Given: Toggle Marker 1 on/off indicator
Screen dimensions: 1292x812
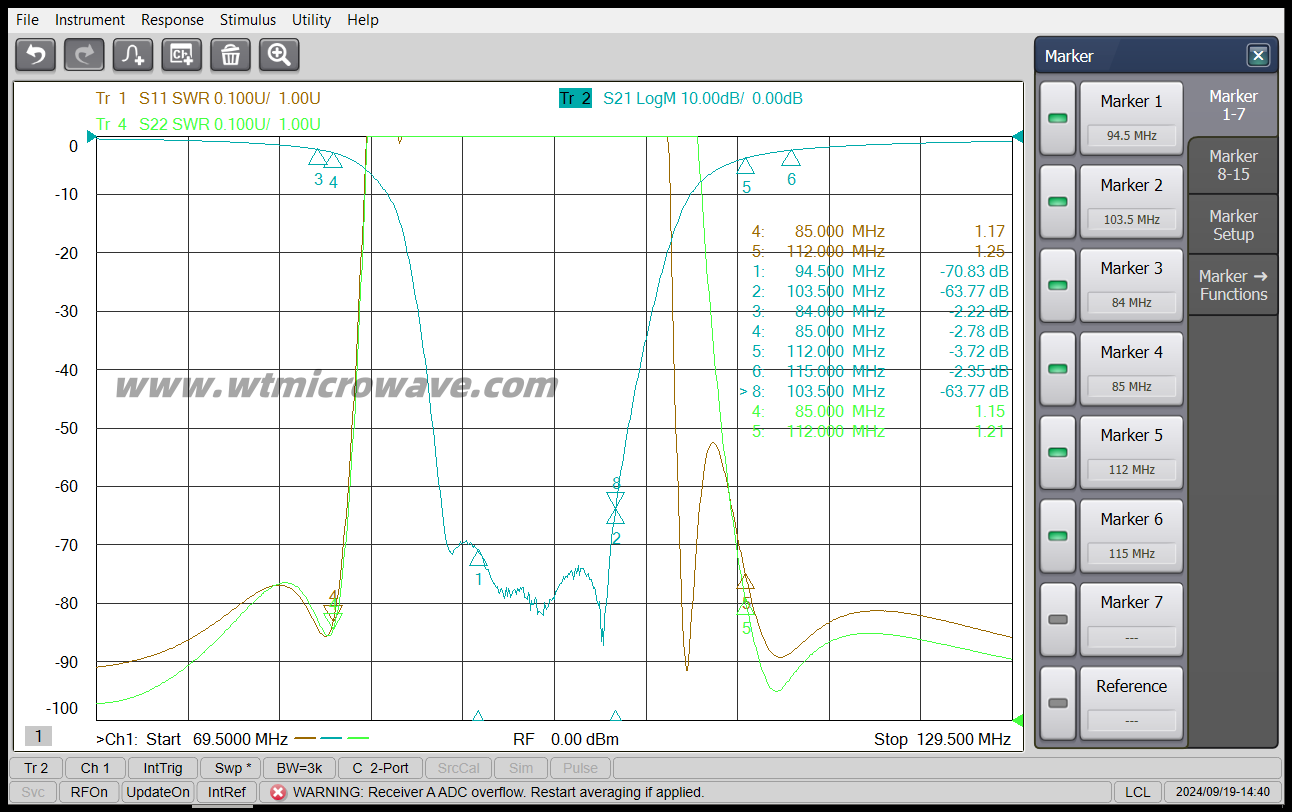Looking at the screenshot, I should coord(1057,118).
